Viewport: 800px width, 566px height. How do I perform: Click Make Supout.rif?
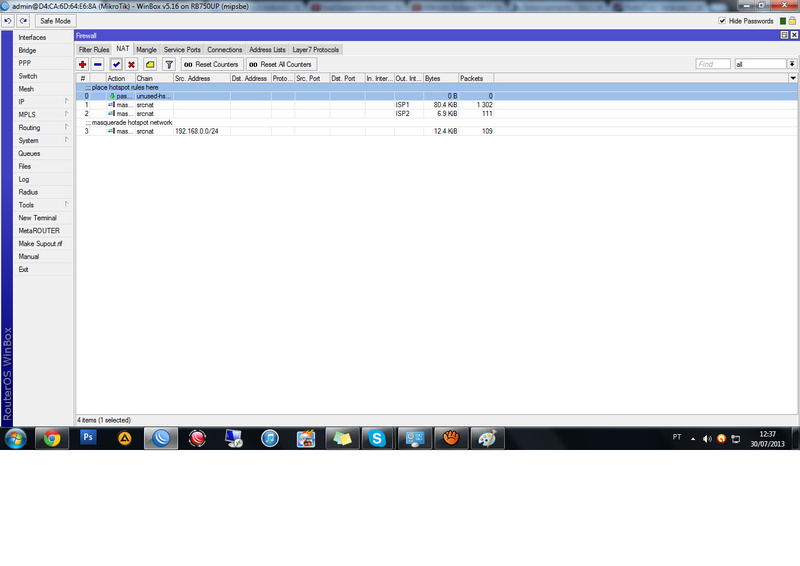[x=43, y=243]
